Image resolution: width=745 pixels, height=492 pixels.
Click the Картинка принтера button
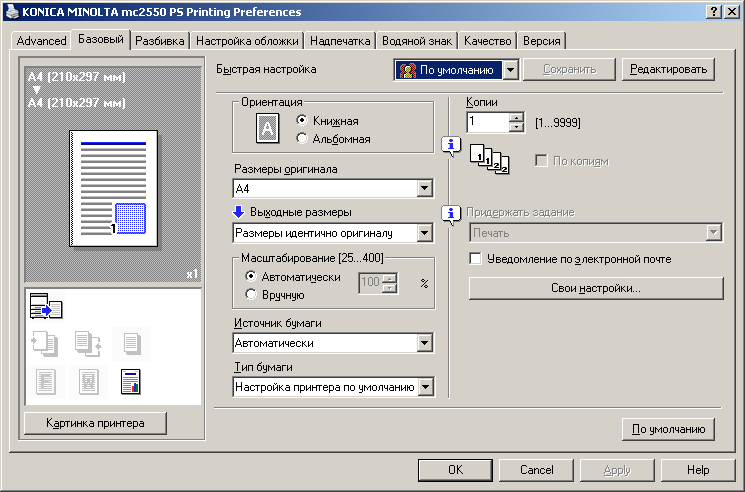95,423
